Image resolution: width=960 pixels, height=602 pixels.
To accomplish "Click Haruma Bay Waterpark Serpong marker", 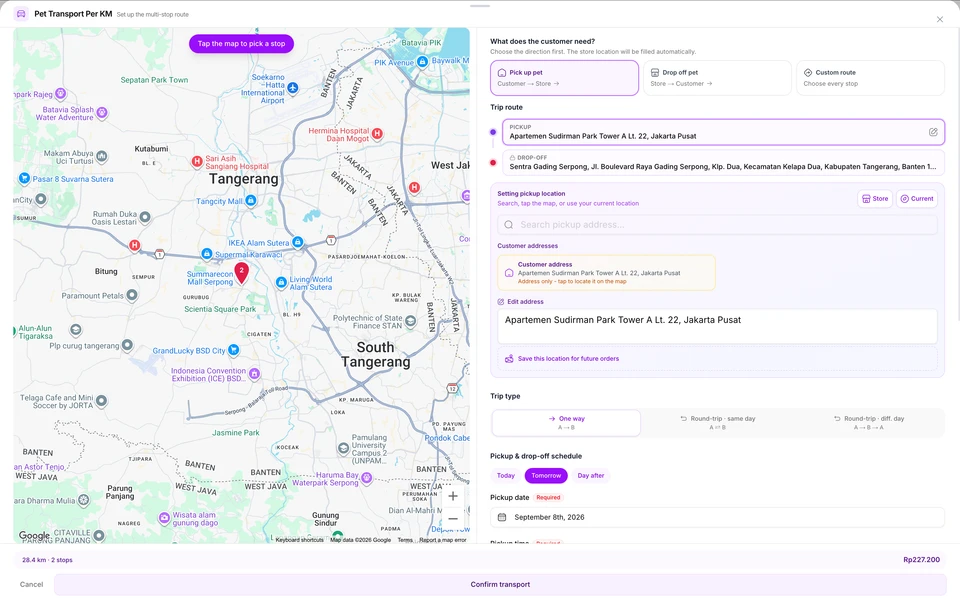I will pos(367,478).
